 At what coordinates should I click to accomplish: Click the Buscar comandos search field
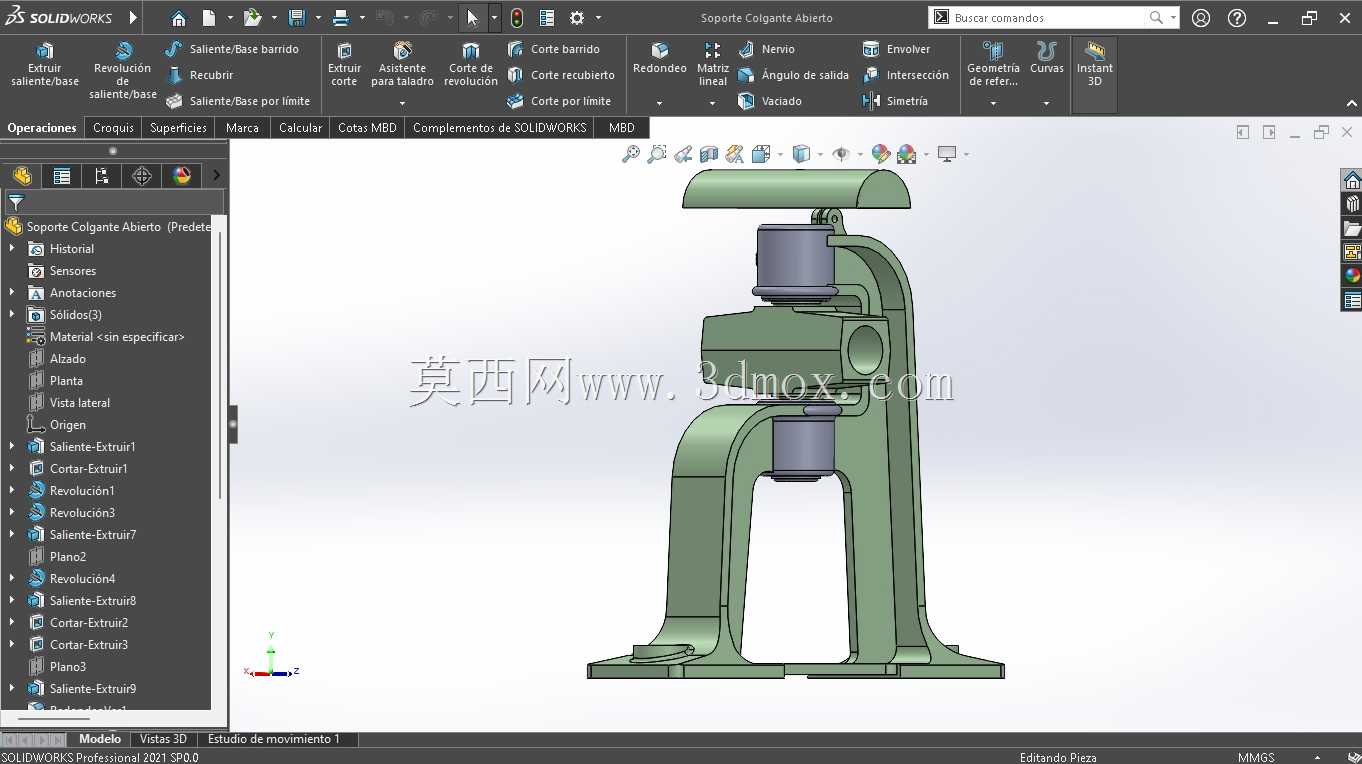click(x=1047, y=18)
